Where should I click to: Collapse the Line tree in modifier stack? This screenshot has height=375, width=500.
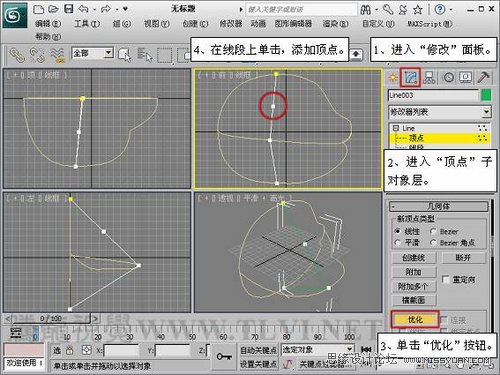(396, 128)
